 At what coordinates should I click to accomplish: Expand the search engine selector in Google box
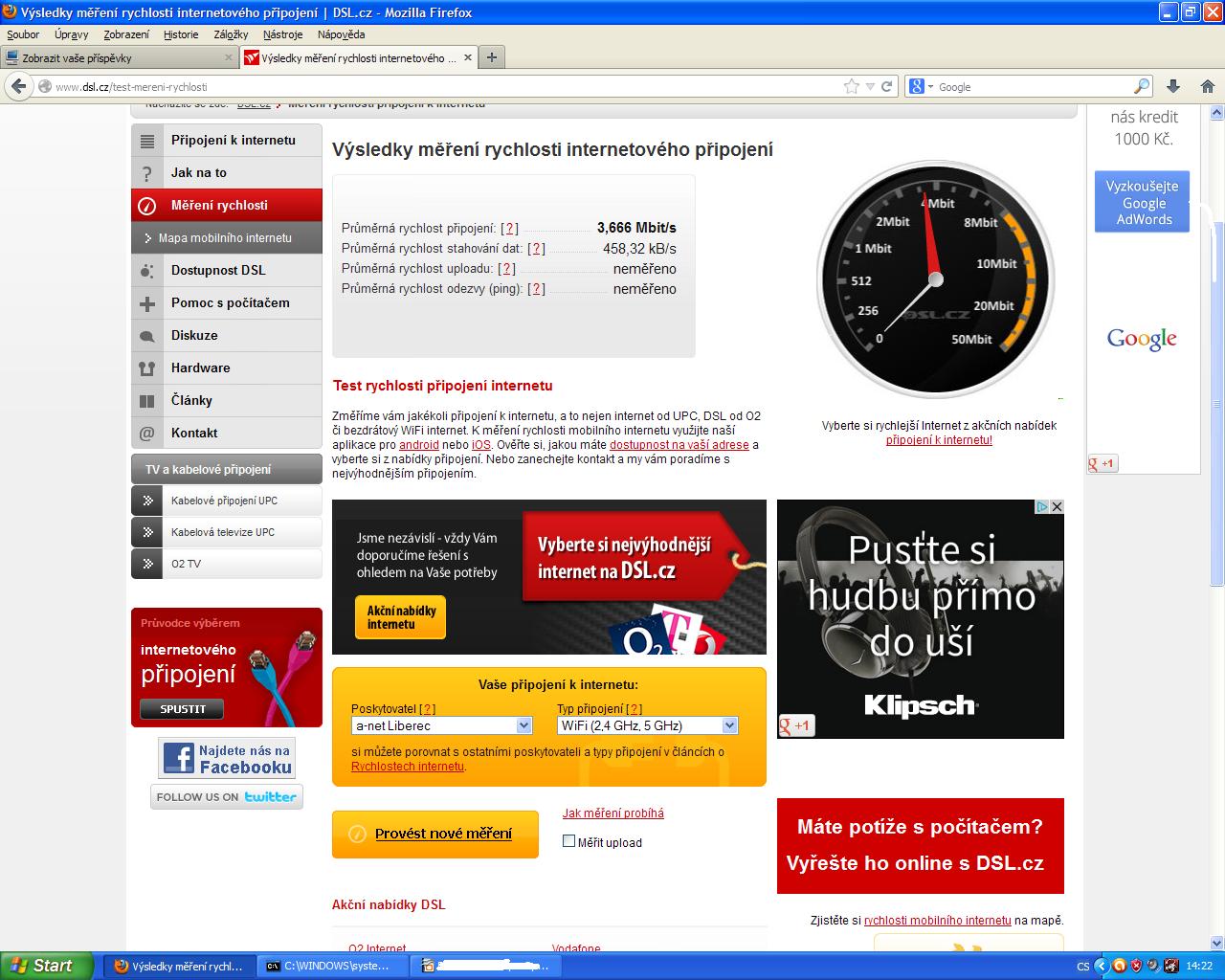coord(920,86)
